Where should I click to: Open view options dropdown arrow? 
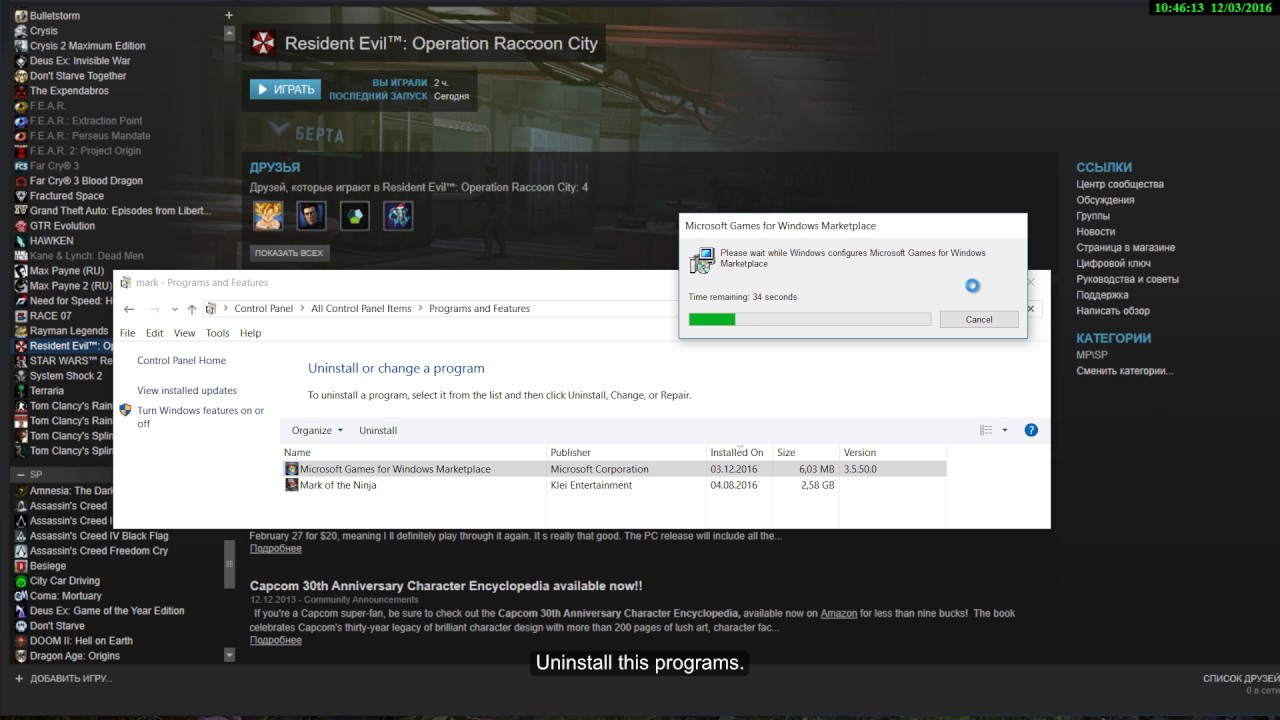click(x=1005, y=430)
